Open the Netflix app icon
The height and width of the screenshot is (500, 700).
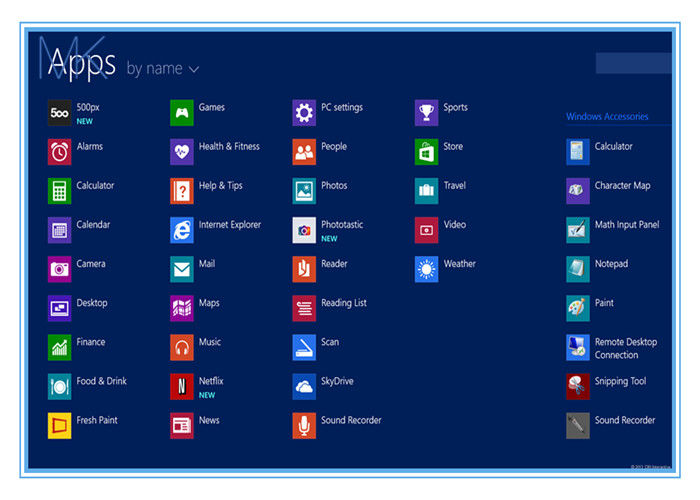182,387
